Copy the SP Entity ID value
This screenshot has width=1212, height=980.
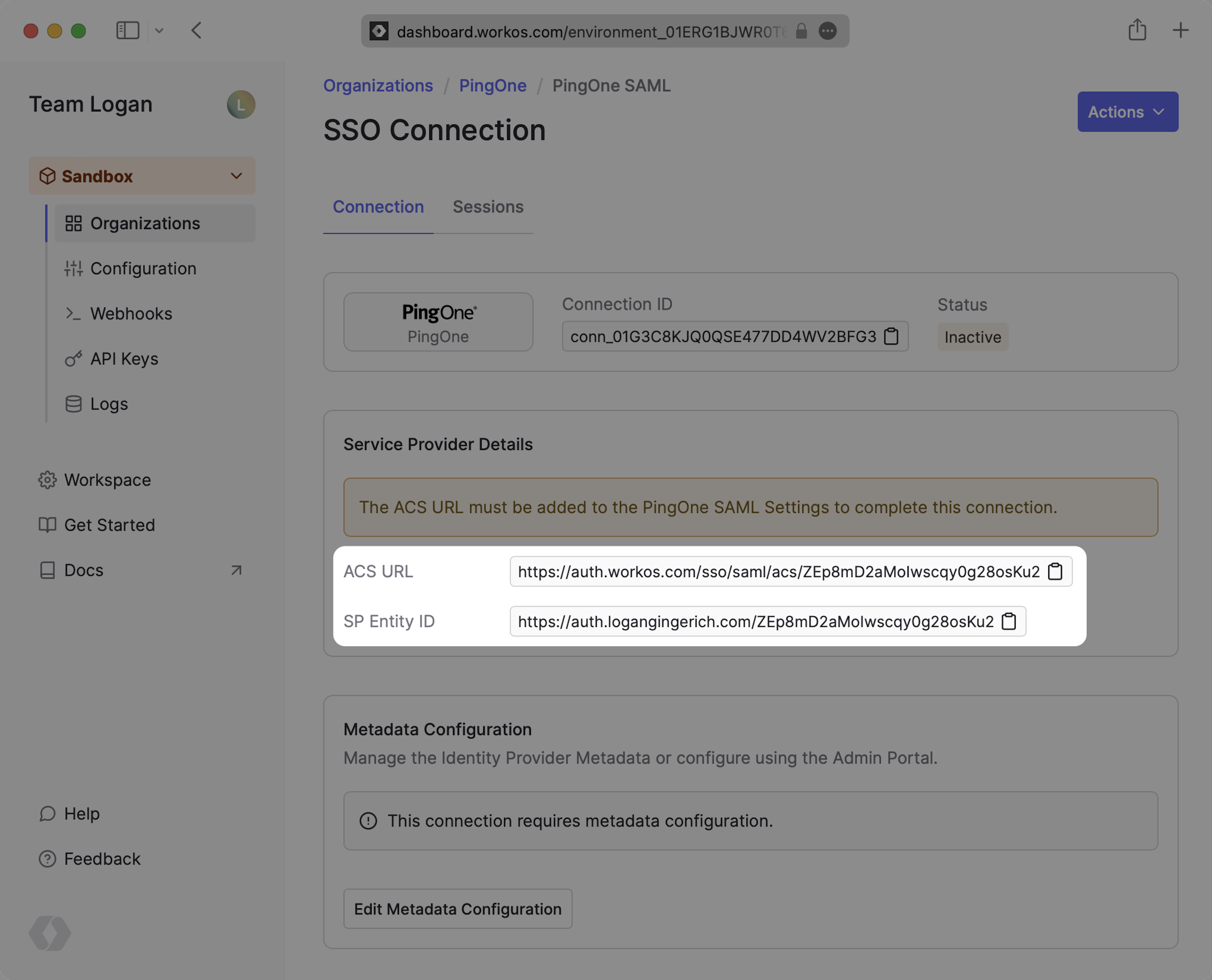click(1009, 621)
